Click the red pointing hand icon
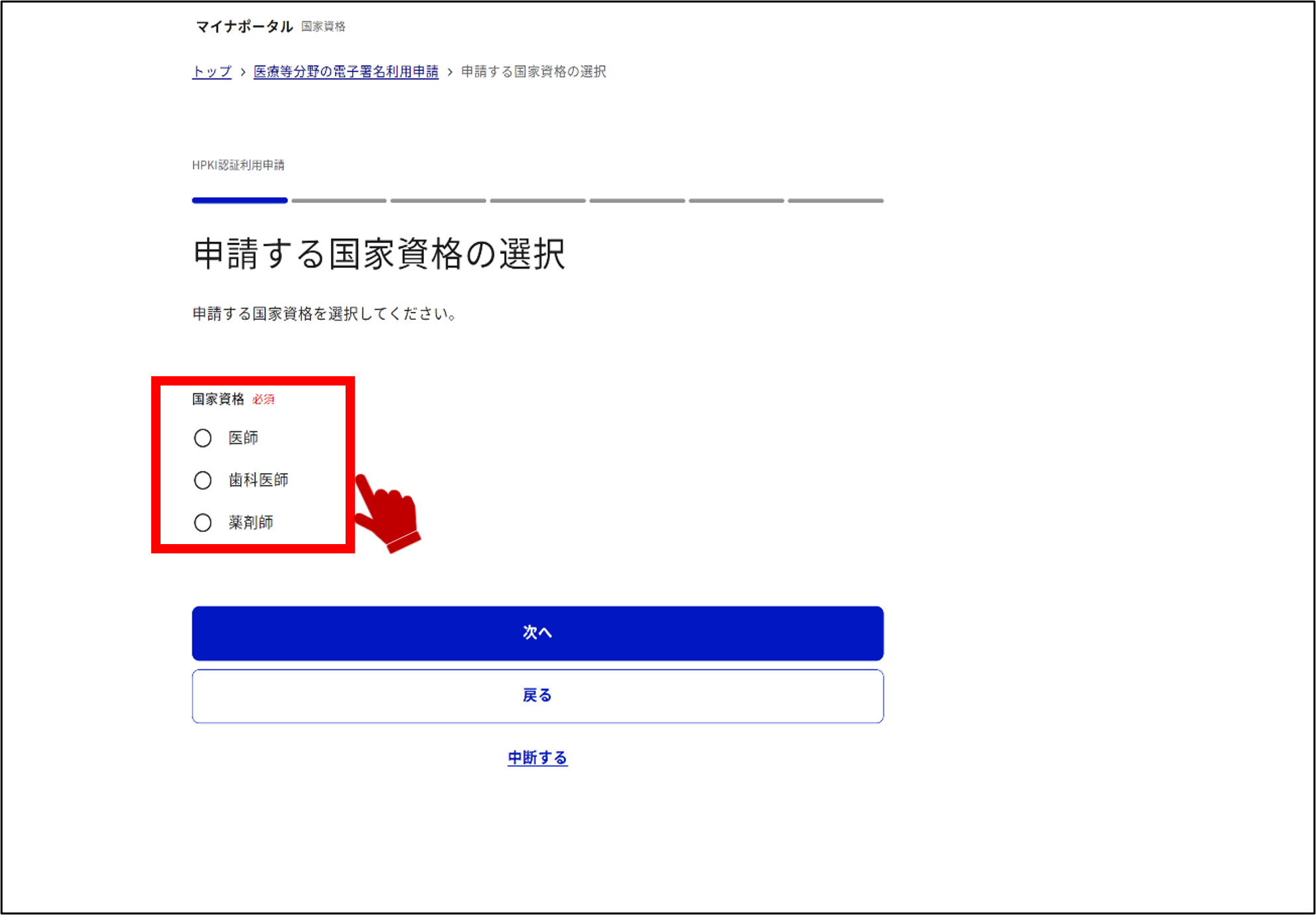This screenshot has width=1316, height=915. tap(387, 512)
